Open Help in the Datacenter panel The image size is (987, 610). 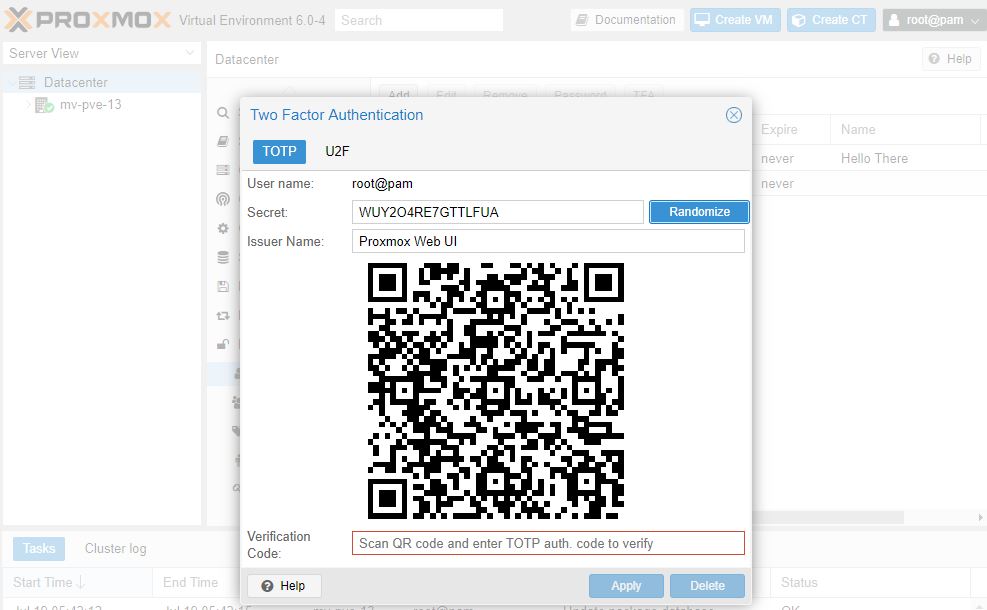coord(951,59)
